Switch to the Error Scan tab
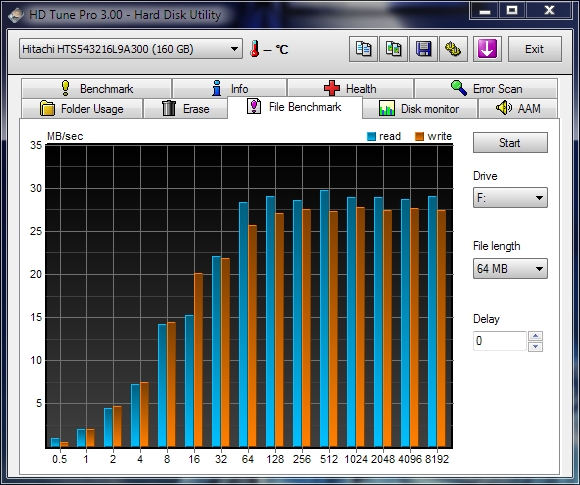Screen dimensions: 580x485 (x=486, y=89)
